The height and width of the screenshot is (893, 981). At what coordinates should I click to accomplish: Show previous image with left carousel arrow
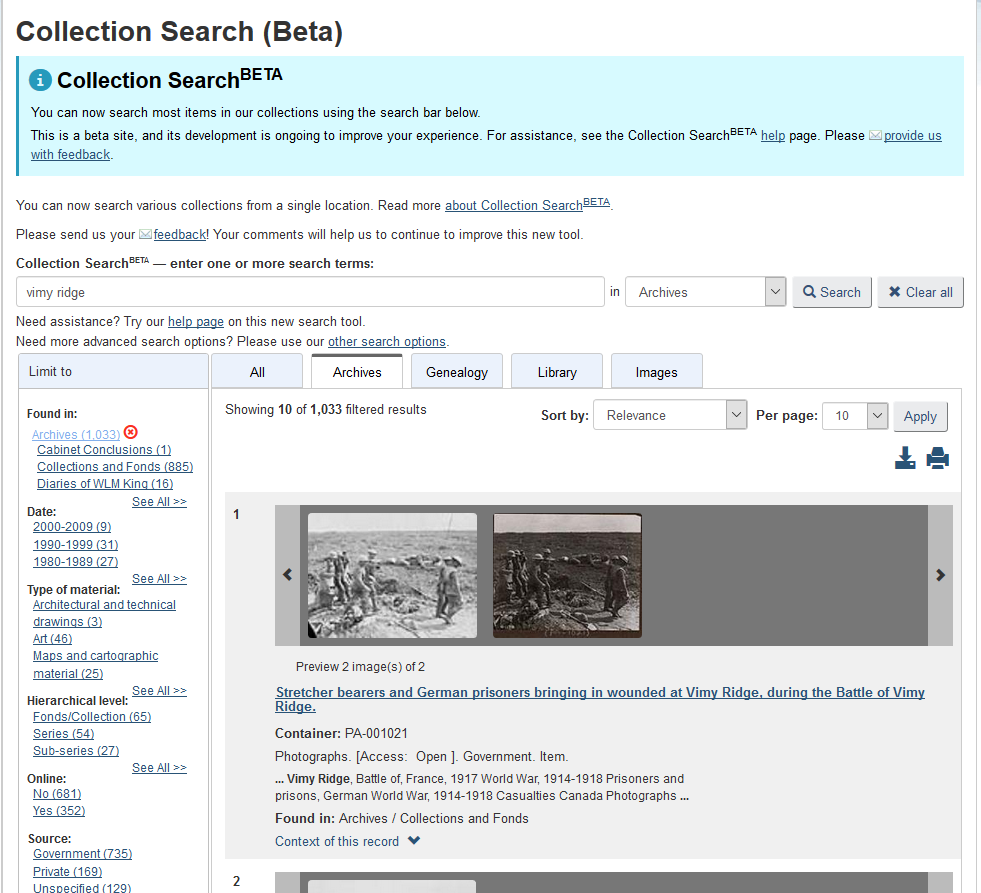(x=287, y=575)
